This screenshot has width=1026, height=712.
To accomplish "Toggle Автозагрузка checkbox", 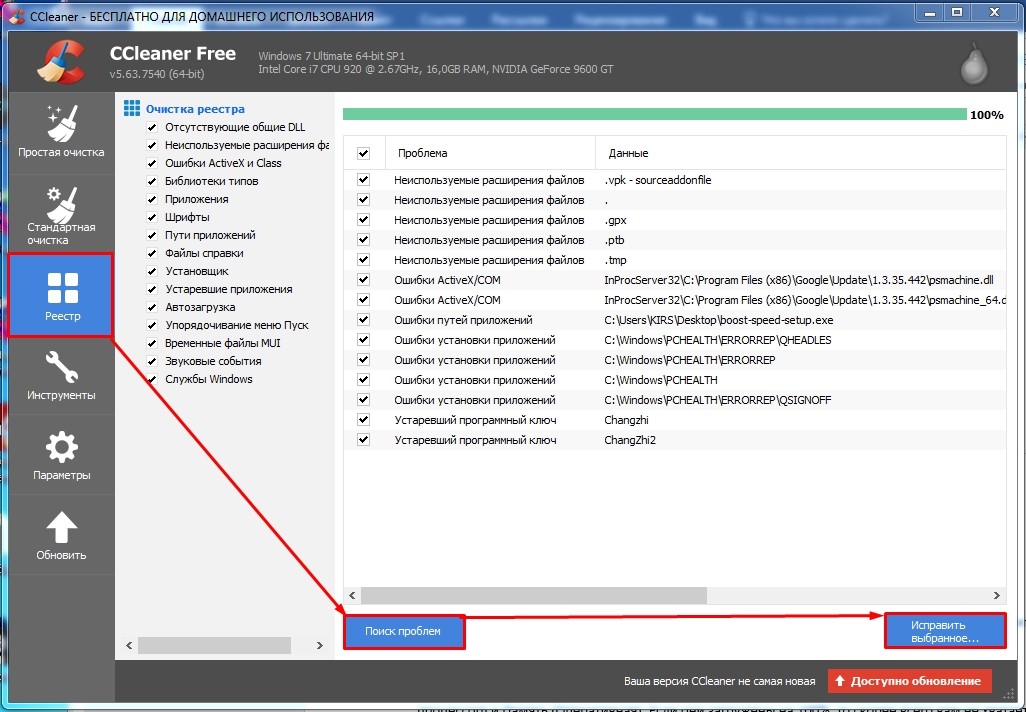I will (x=152, y=307).
